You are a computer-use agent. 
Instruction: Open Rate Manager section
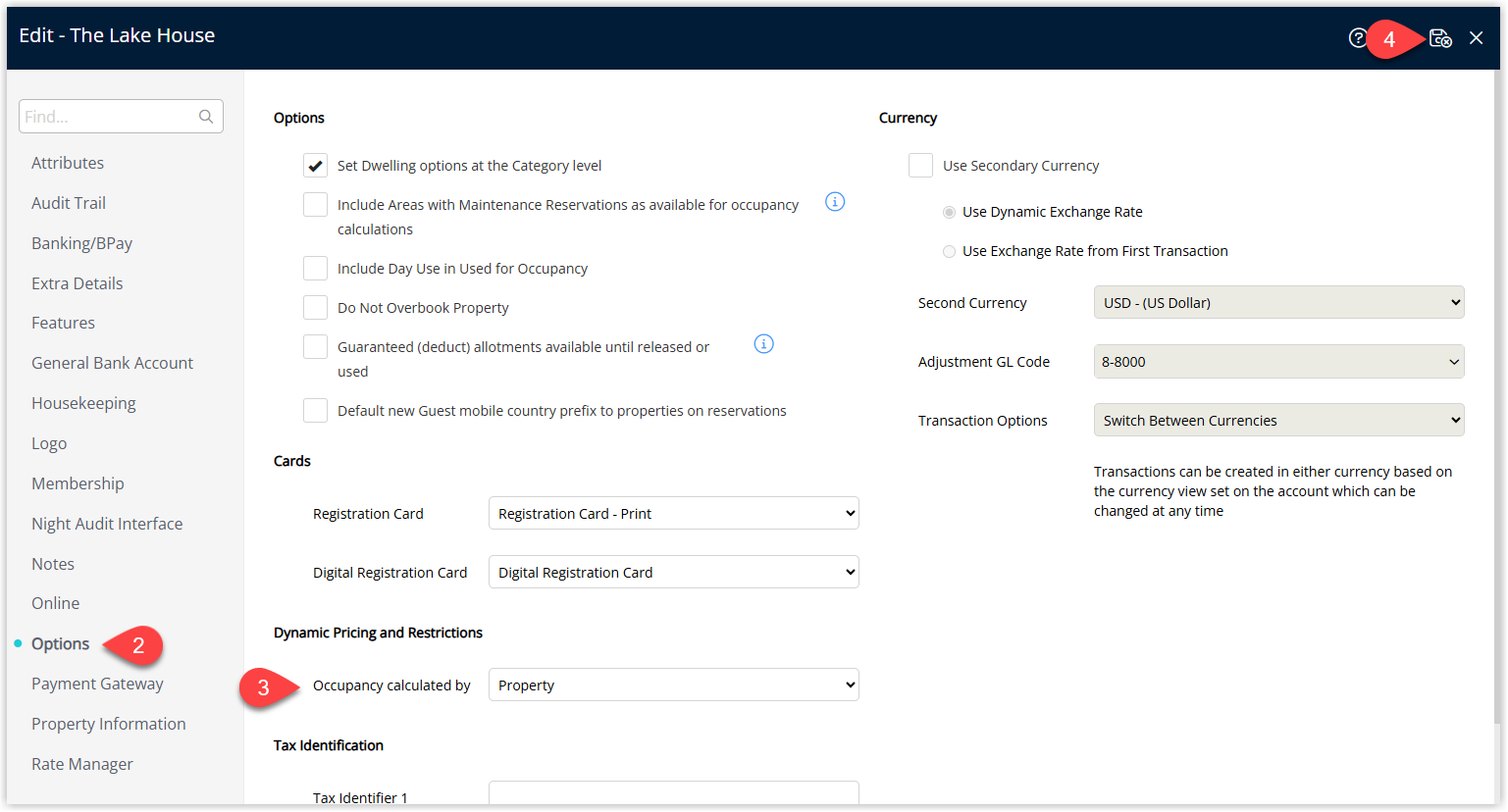[x=82, y=764]
